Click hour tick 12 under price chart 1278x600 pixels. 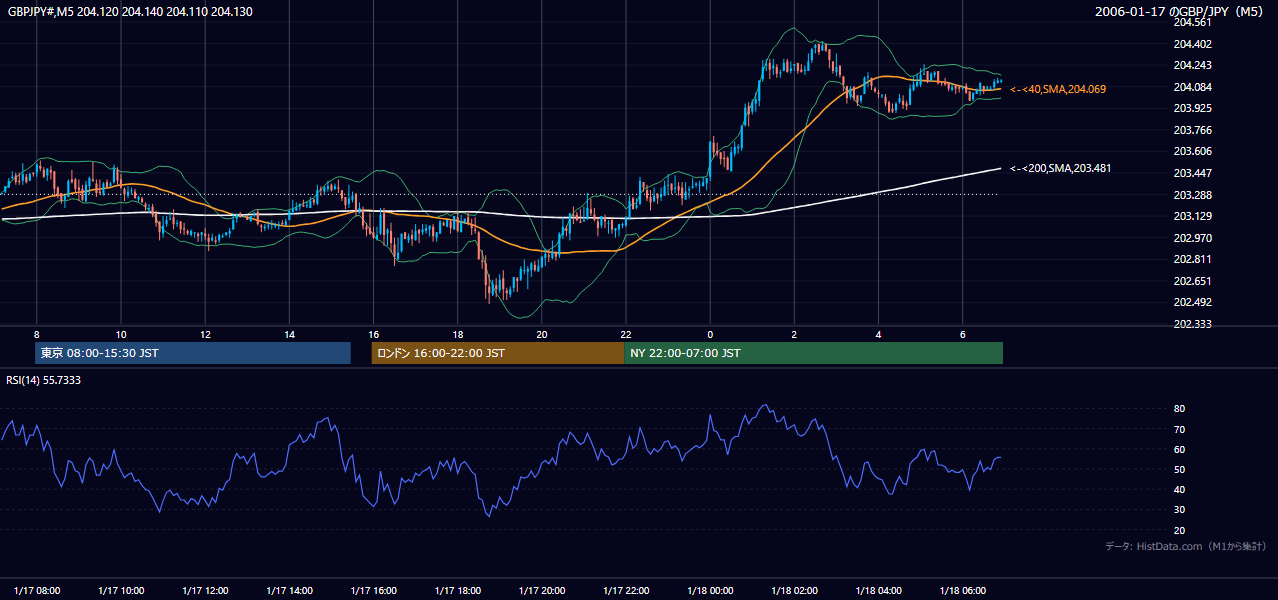(204, 334)
